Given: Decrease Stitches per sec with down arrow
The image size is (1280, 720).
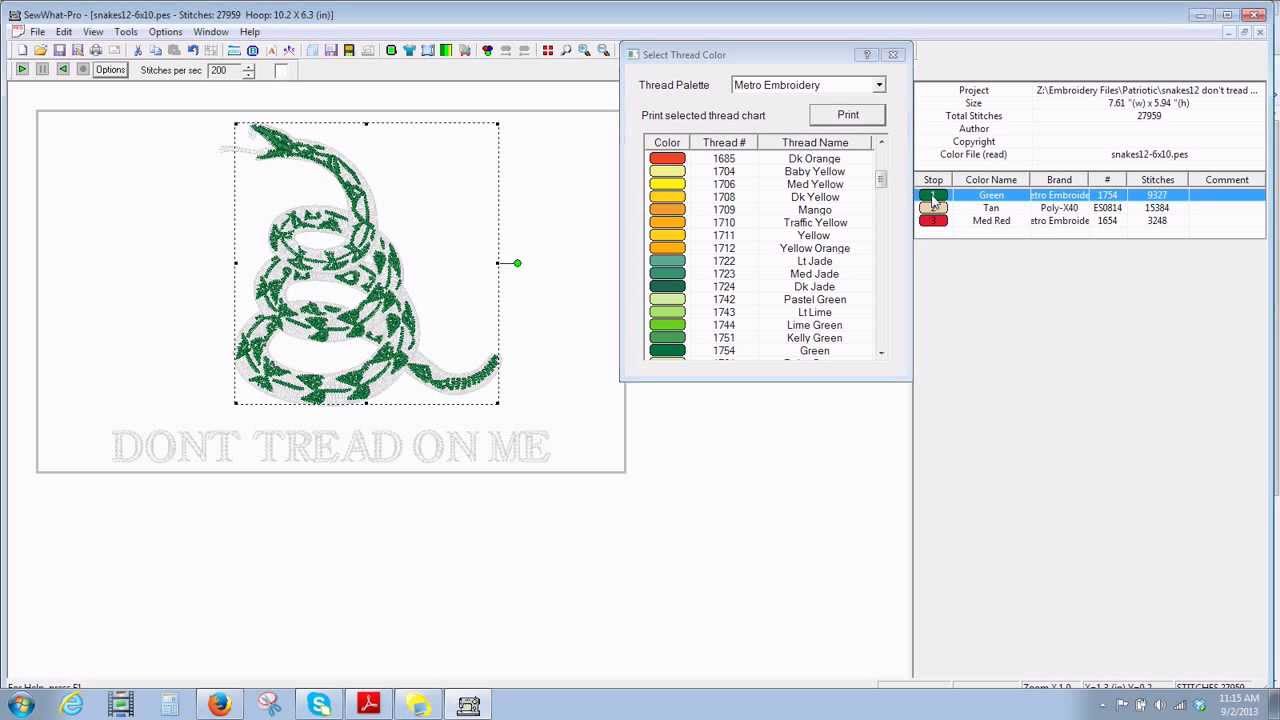Looking at the screenshot, I should click(x=248, y=74).
